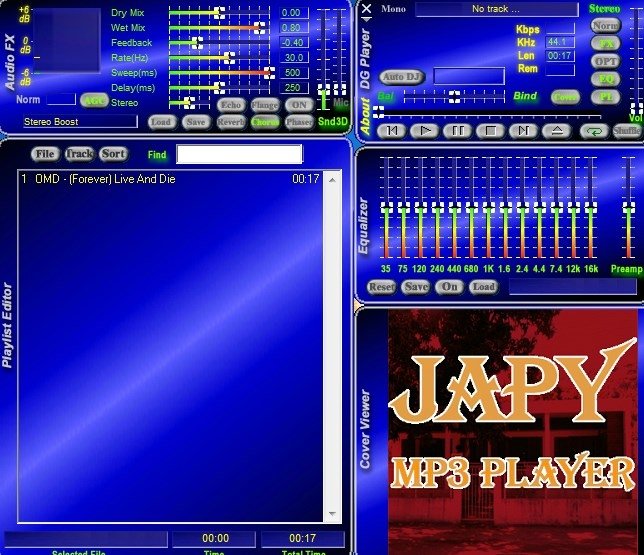The width and height of the screenshot is (644, 555).
Task: Skip to the next track
Action: tap(524, 131)
